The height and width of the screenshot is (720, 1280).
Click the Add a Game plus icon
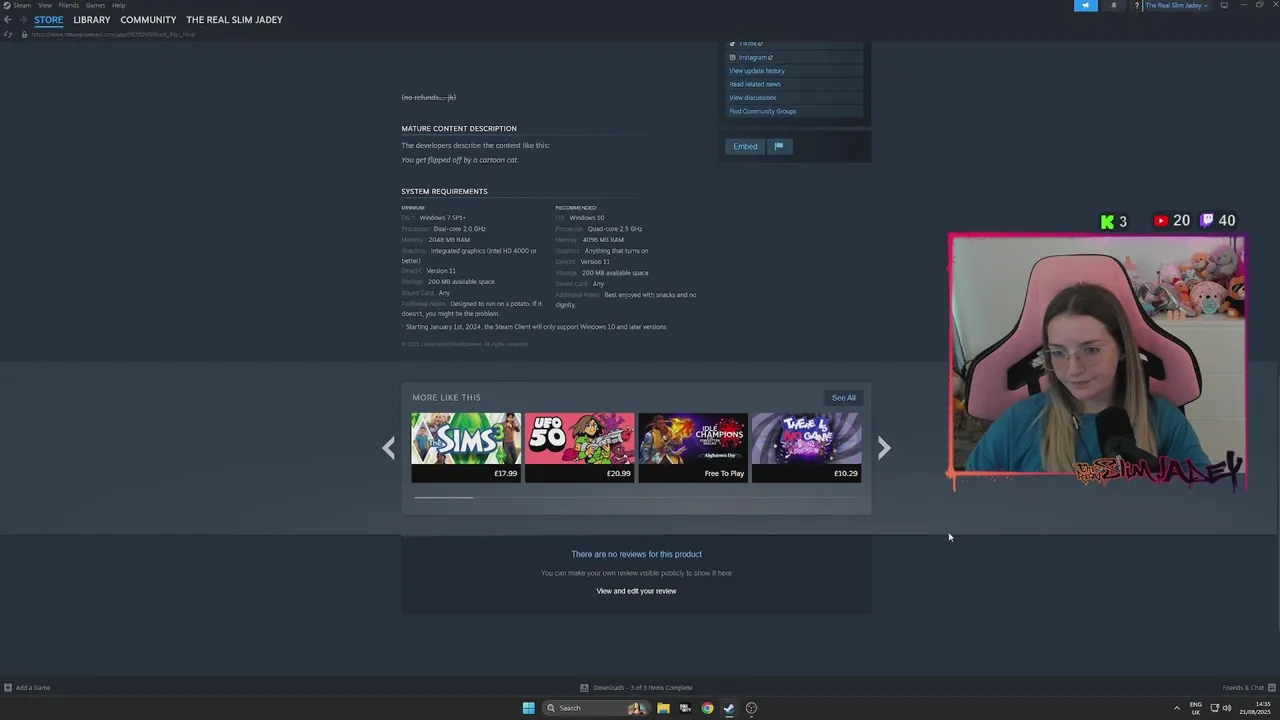coord(8,688)
